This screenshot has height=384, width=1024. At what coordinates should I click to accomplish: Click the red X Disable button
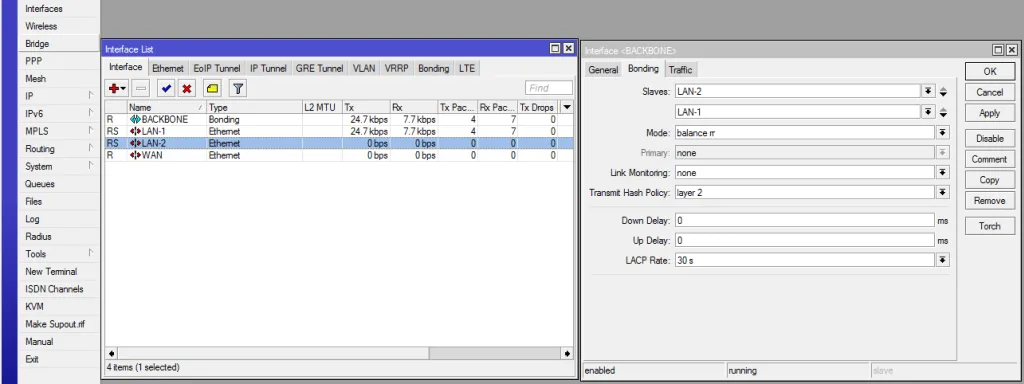point(187,88)
